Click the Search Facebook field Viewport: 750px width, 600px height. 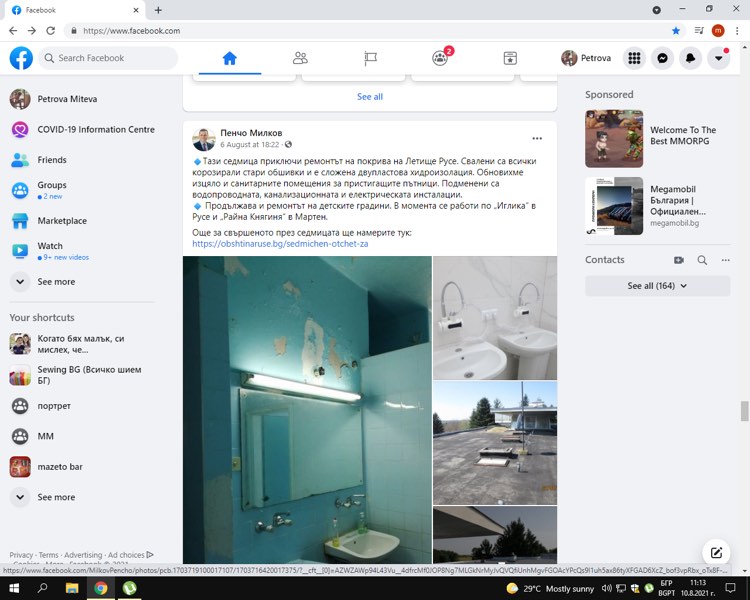point(108,58)
